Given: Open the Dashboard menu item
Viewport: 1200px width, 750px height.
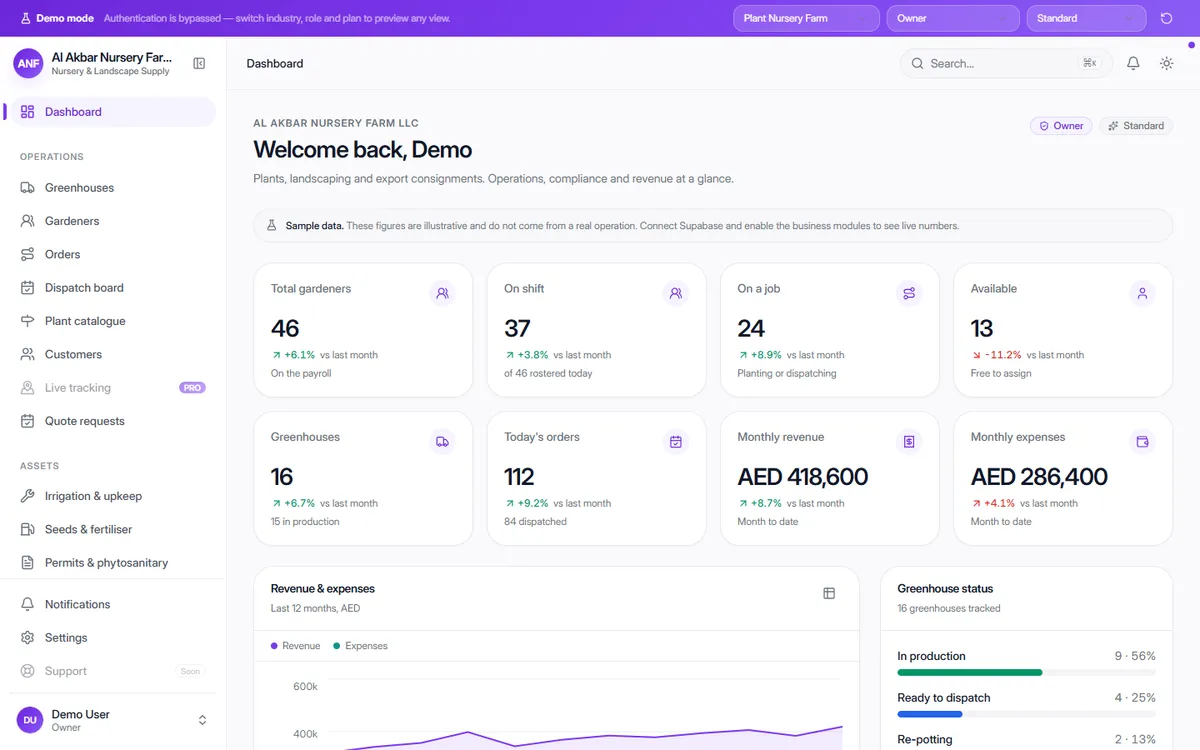Looking at the screenshot, I should 112,112.
